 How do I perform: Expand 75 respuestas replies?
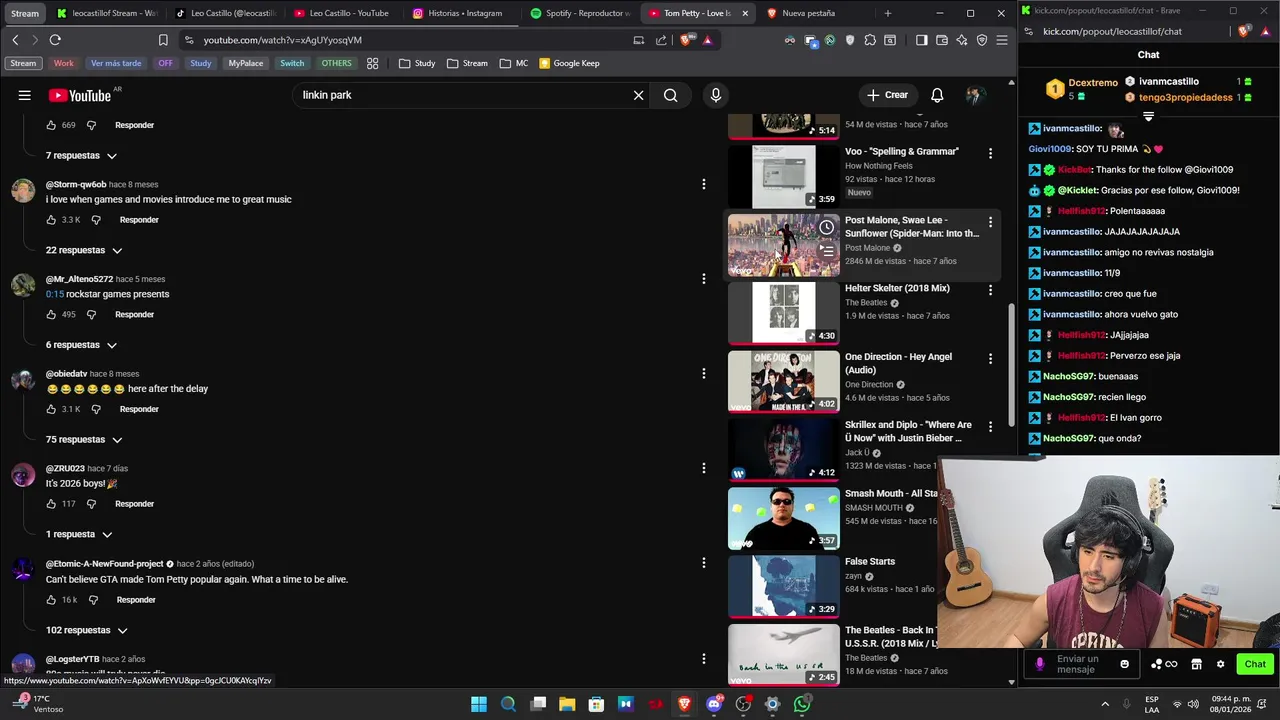coord(84,440)
